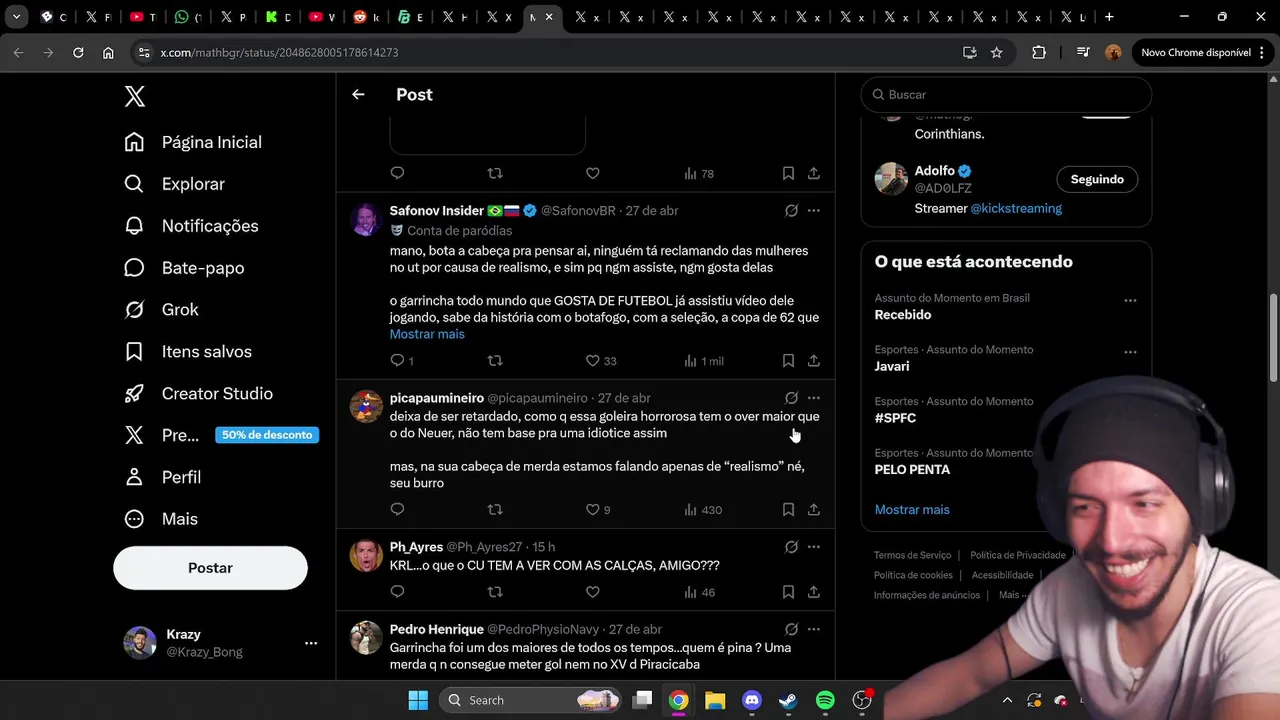
Task: Open the @kickstreaming link
Action: point(1016,209)
